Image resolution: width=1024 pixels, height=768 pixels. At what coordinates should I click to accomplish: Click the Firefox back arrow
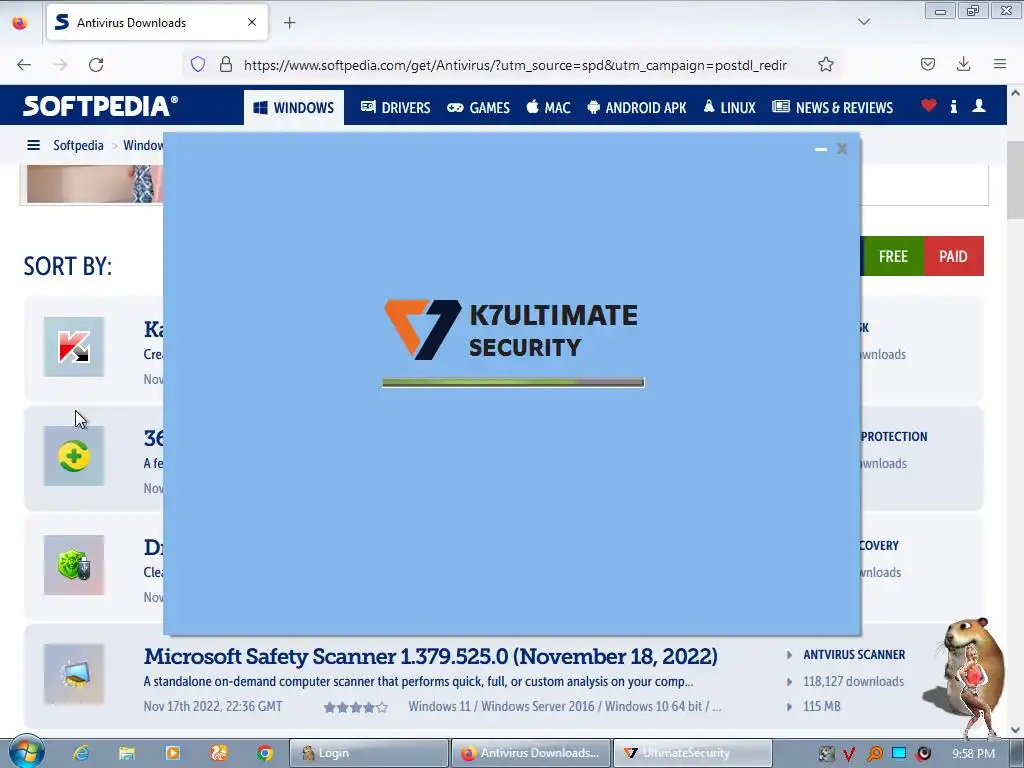[x=24, y=65]
